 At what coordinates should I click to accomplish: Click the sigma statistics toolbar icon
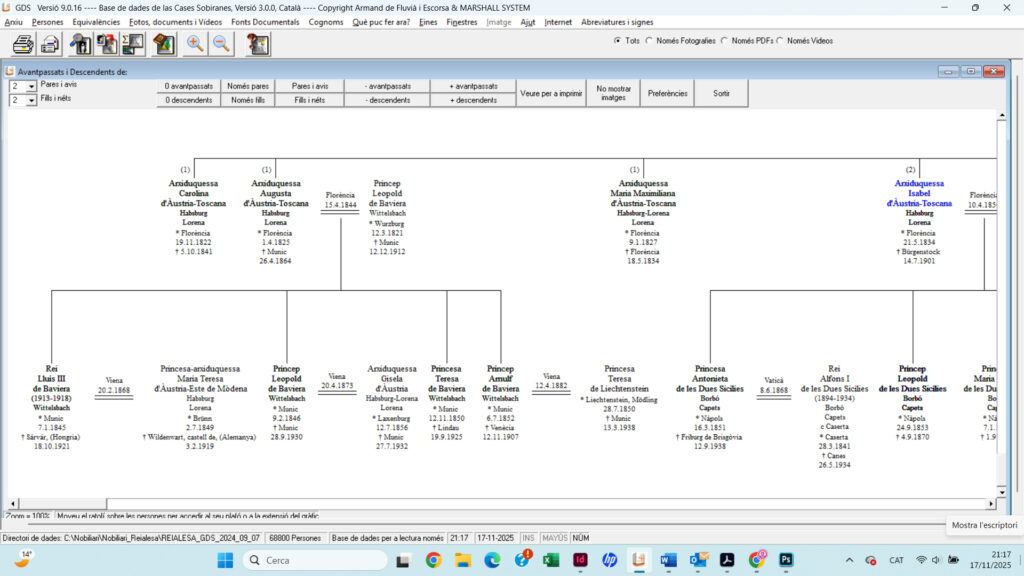click(x=133, y=43)
